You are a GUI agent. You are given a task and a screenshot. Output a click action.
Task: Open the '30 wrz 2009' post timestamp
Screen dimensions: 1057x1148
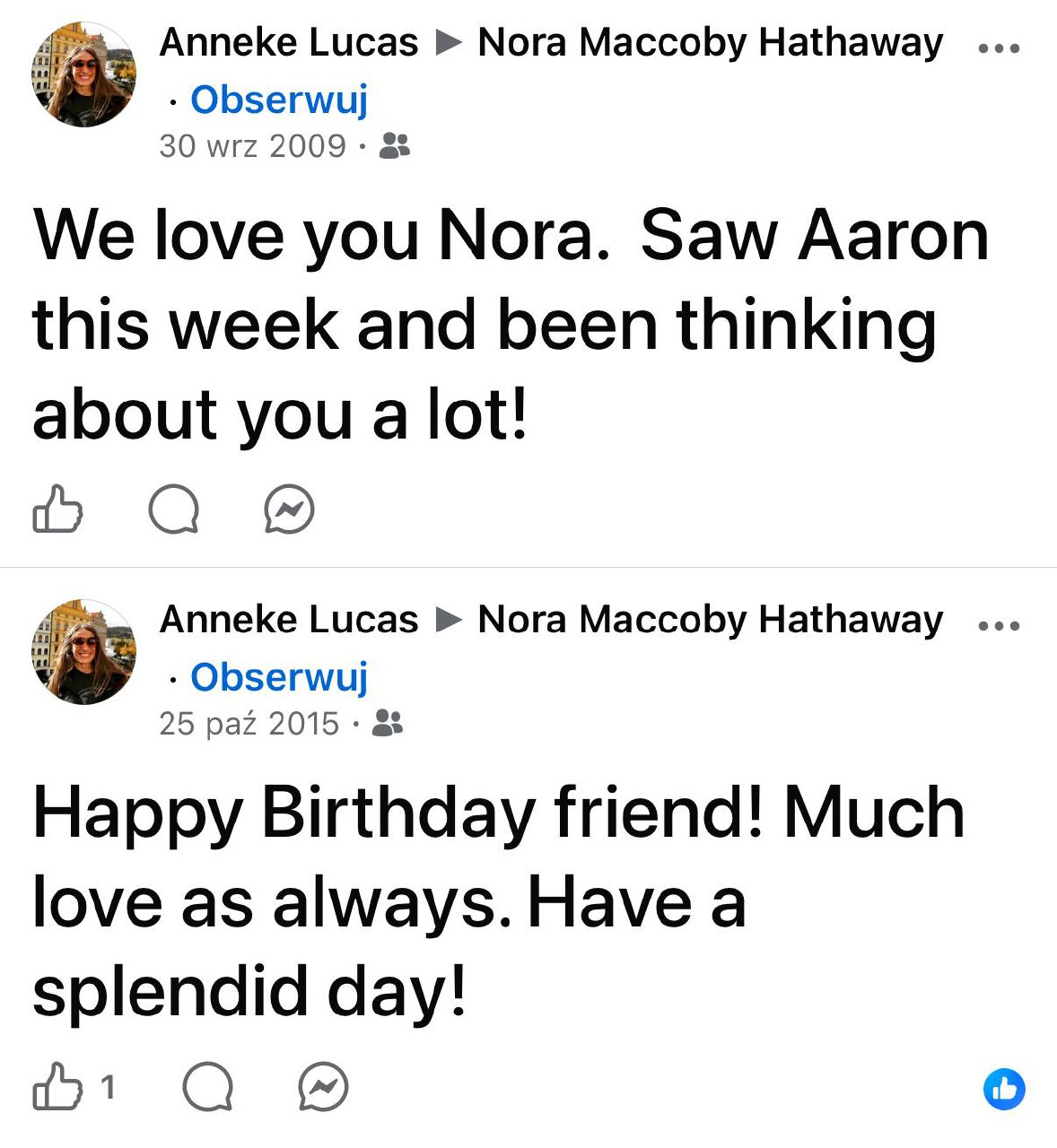pos(252,146)
